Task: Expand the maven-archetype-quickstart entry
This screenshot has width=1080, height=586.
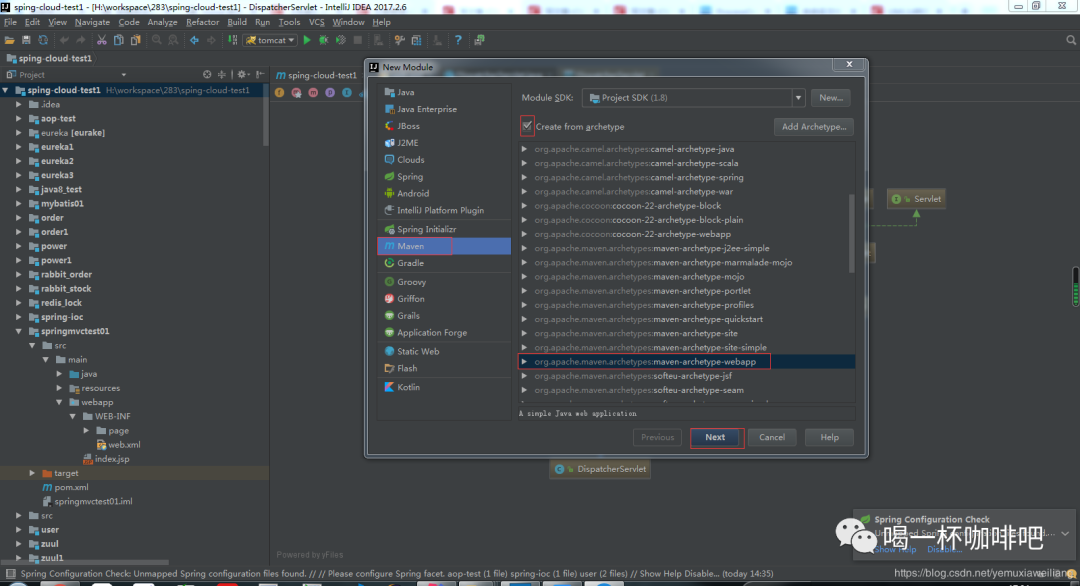Action: [524, 319]
